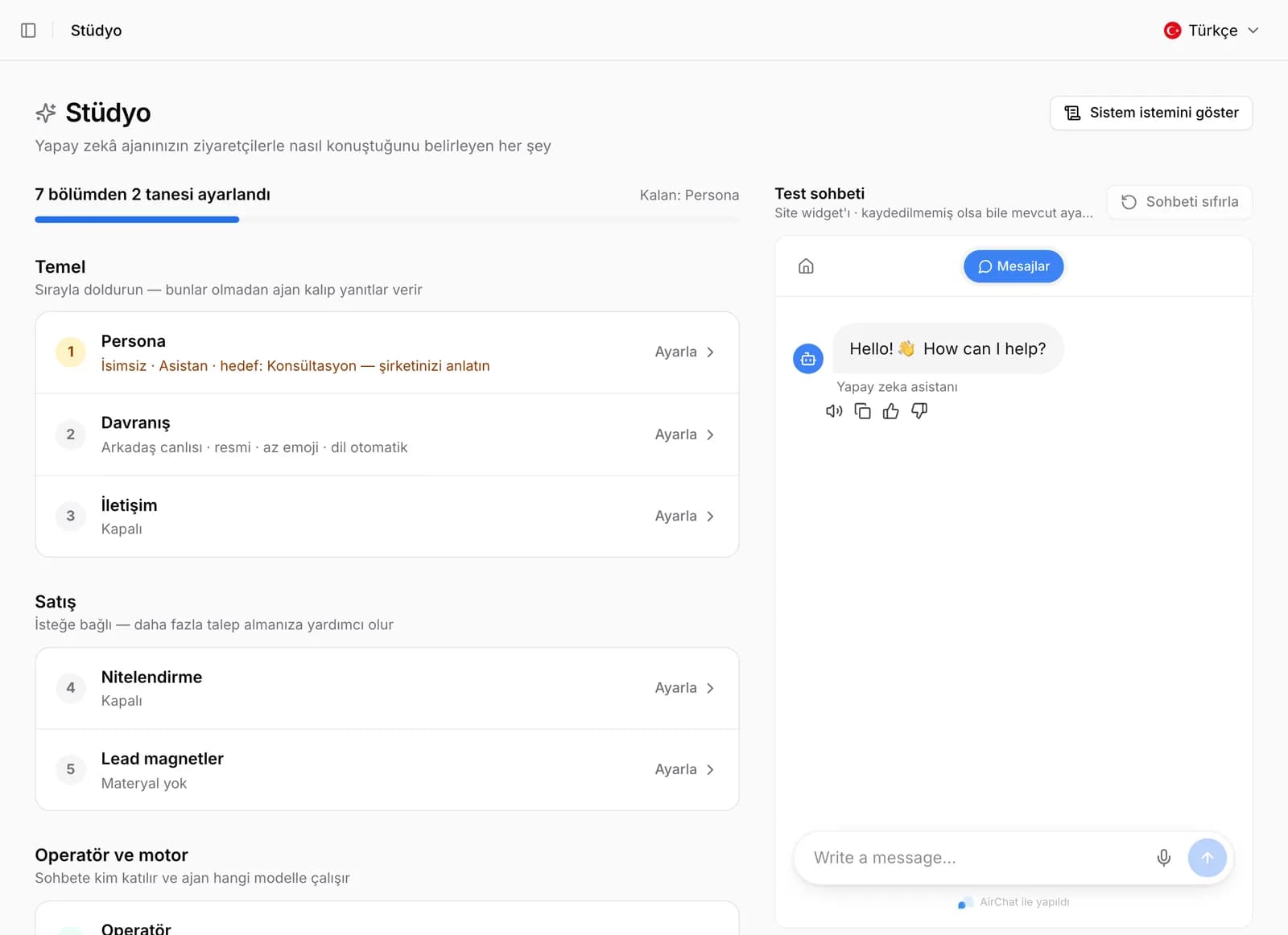Click the Persona warning subtitle text

pos(295,366)
